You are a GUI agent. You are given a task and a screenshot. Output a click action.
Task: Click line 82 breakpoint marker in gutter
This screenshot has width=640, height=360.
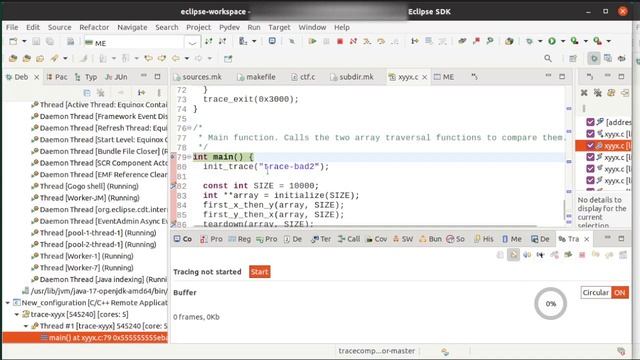tap(173, 186)
